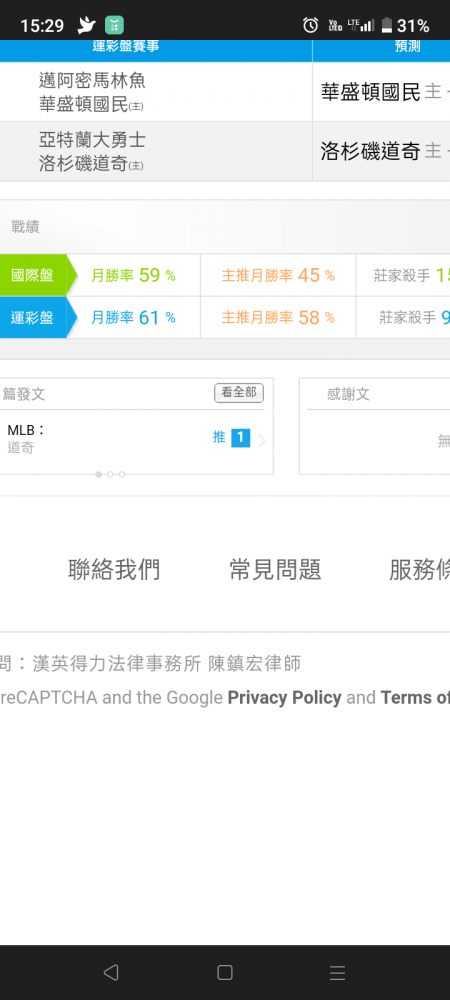Expand the MLB 道奇 post arrow
Viewport: 450px width, 1000px height.
click(x=262, y=440)
